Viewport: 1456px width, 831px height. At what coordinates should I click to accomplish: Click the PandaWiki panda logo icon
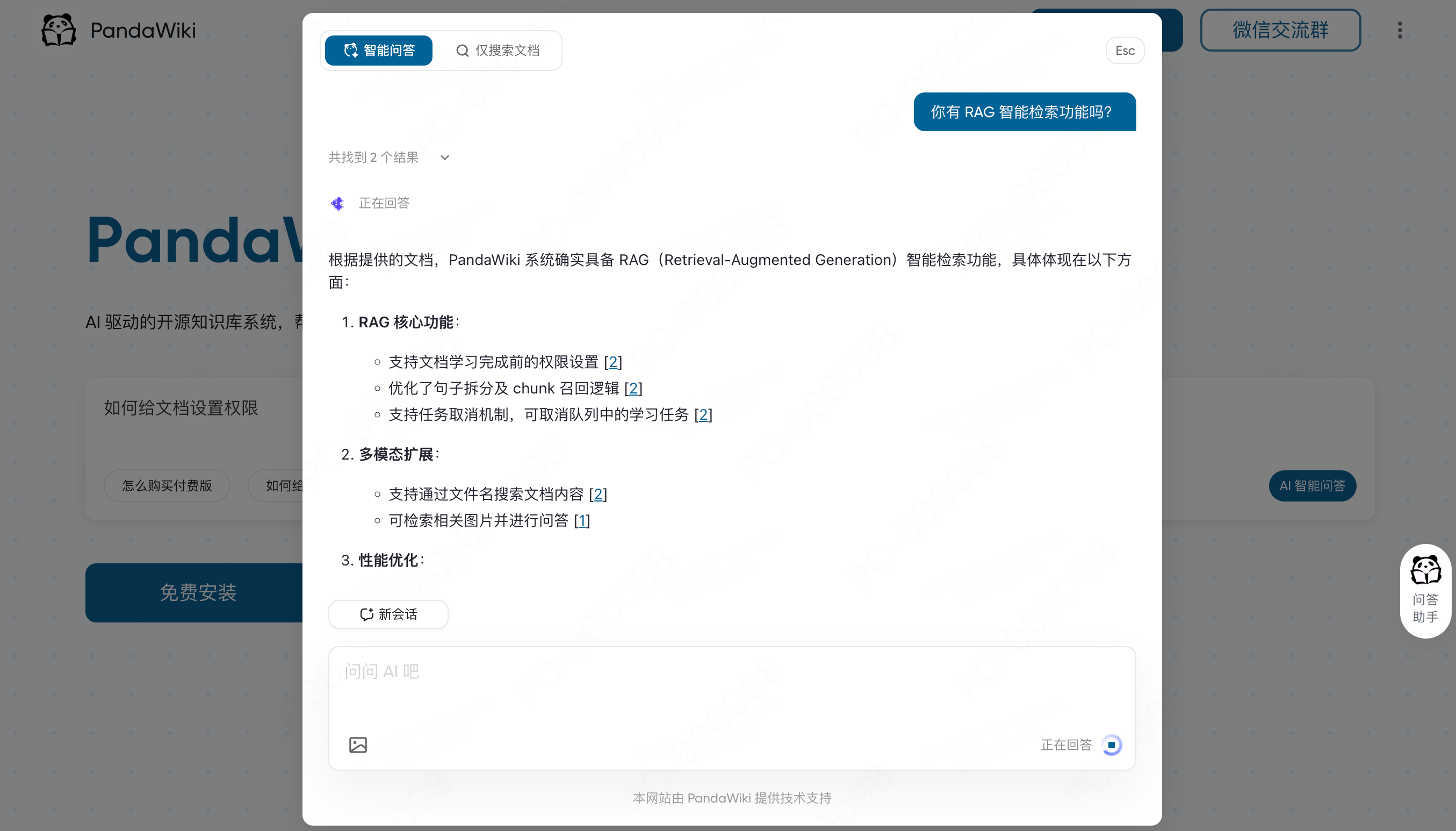(x=59, y=30)
